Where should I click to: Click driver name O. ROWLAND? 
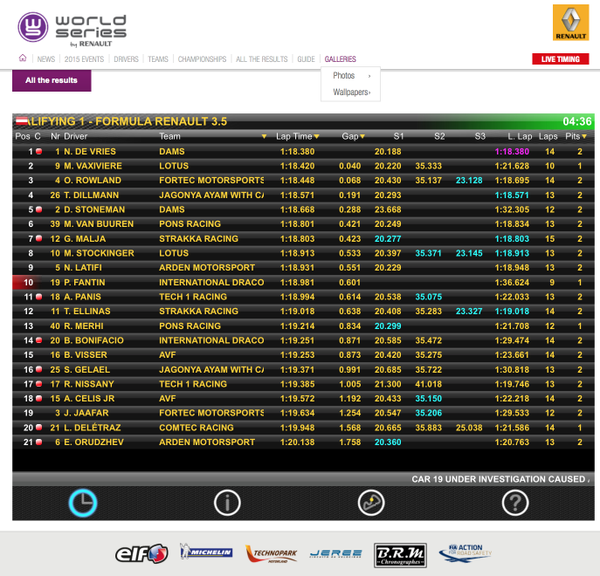point(93,180)
